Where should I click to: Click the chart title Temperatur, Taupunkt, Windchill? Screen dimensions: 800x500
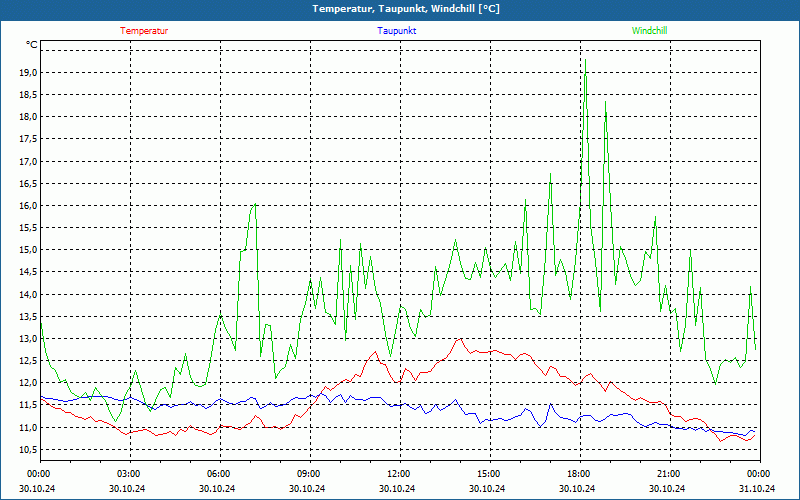click(x=406, y=9)
